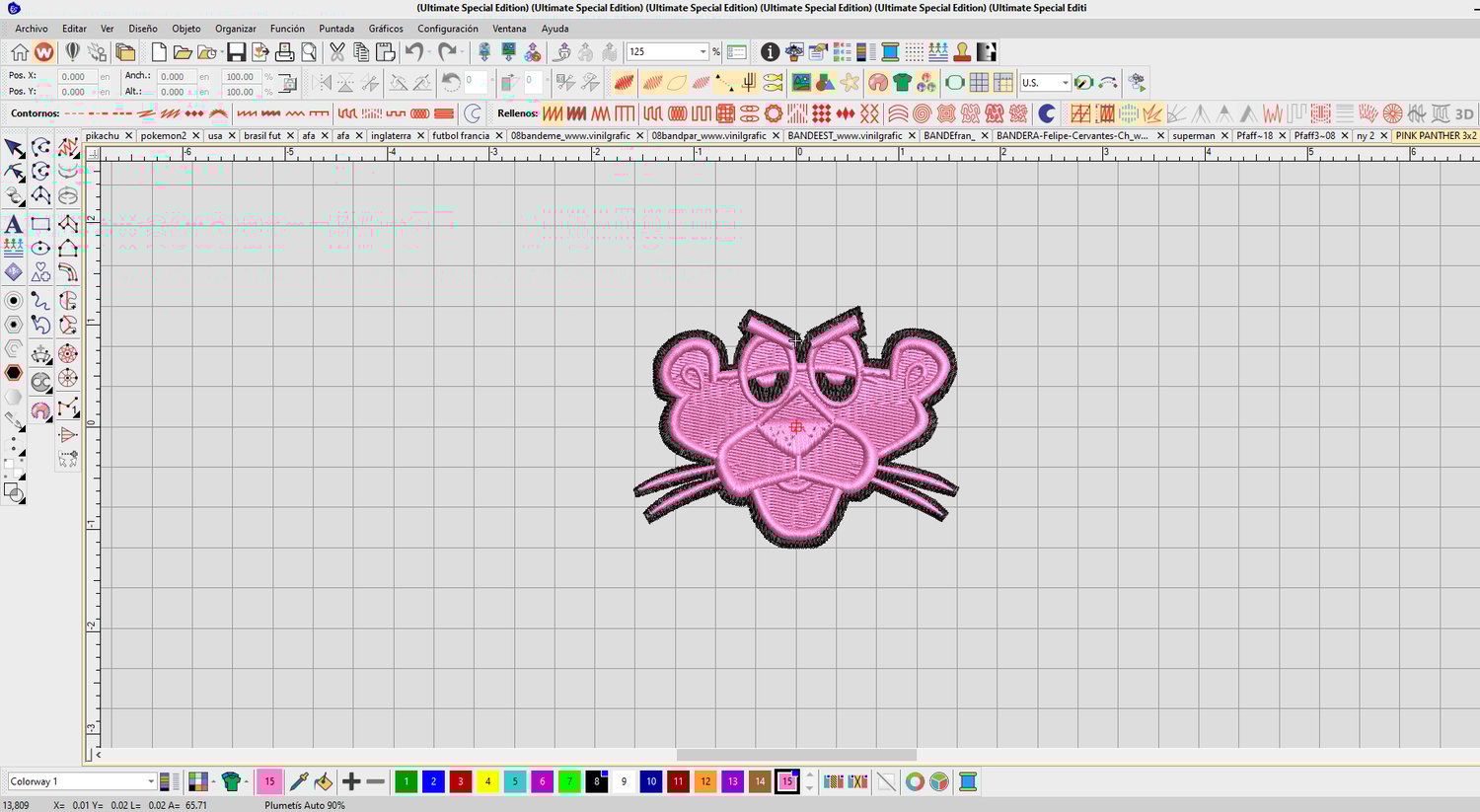The height and width of the screenshot is (812, 1480).
Task: Click the pink current color 15 box
Action: click(x=269, y=781)
